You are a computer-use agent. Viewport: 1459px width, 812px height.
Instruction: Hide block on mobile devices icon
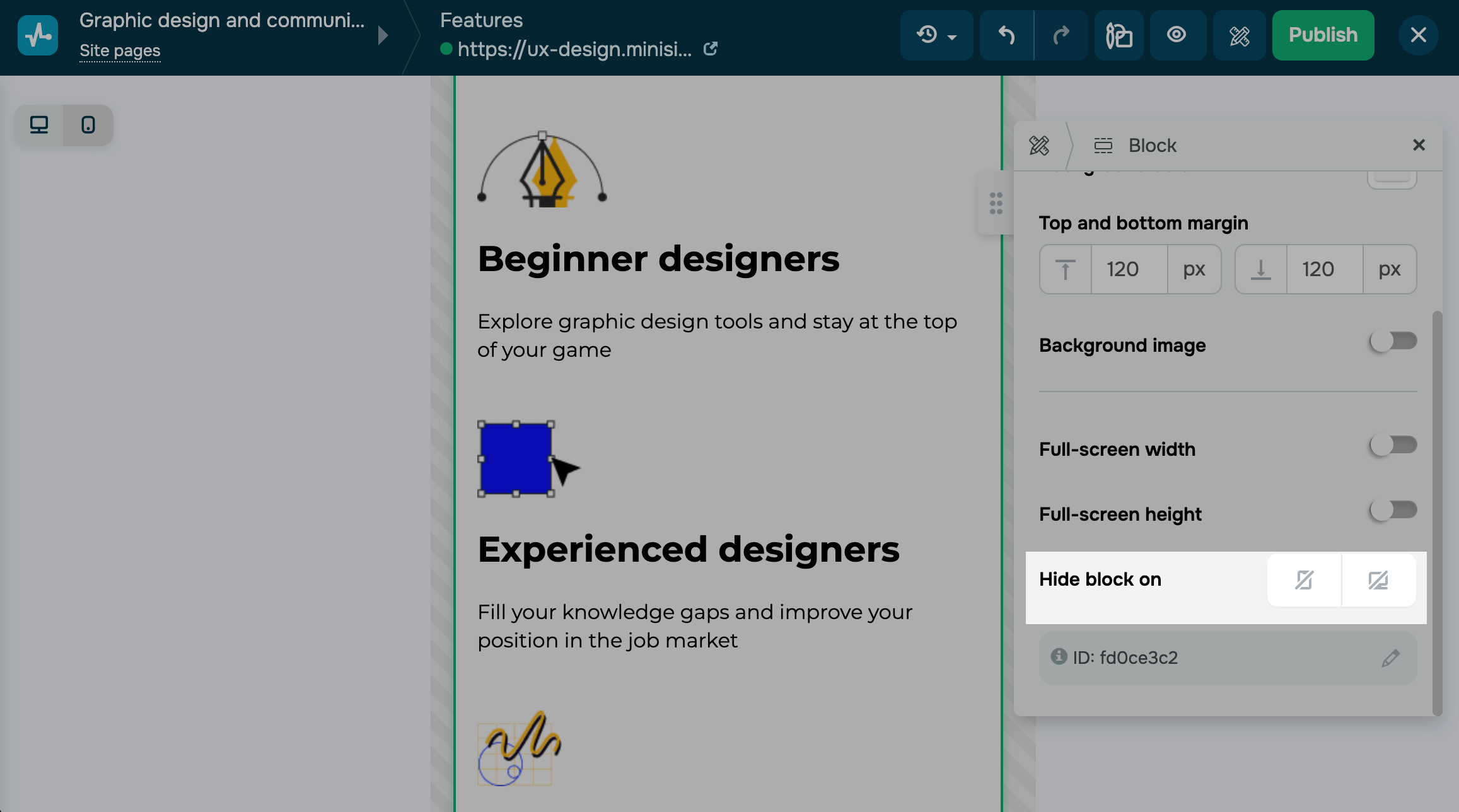(1304, 580)
